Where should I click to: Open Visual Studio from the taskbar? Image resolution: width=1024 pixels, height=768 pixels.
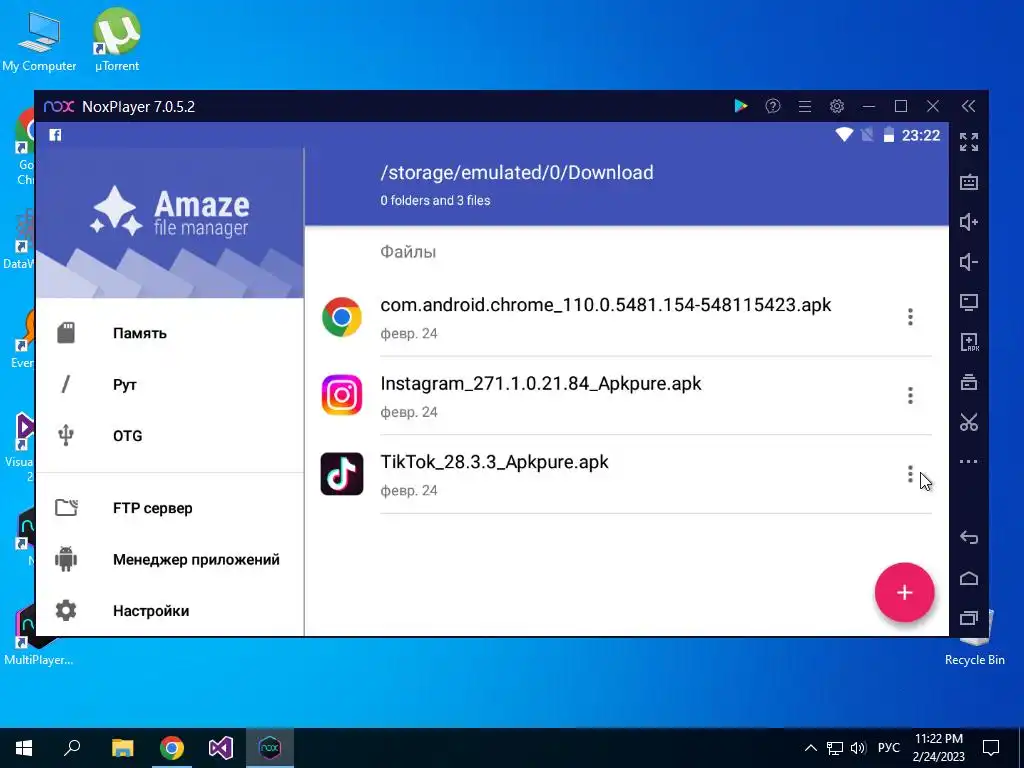coord(221,748)
